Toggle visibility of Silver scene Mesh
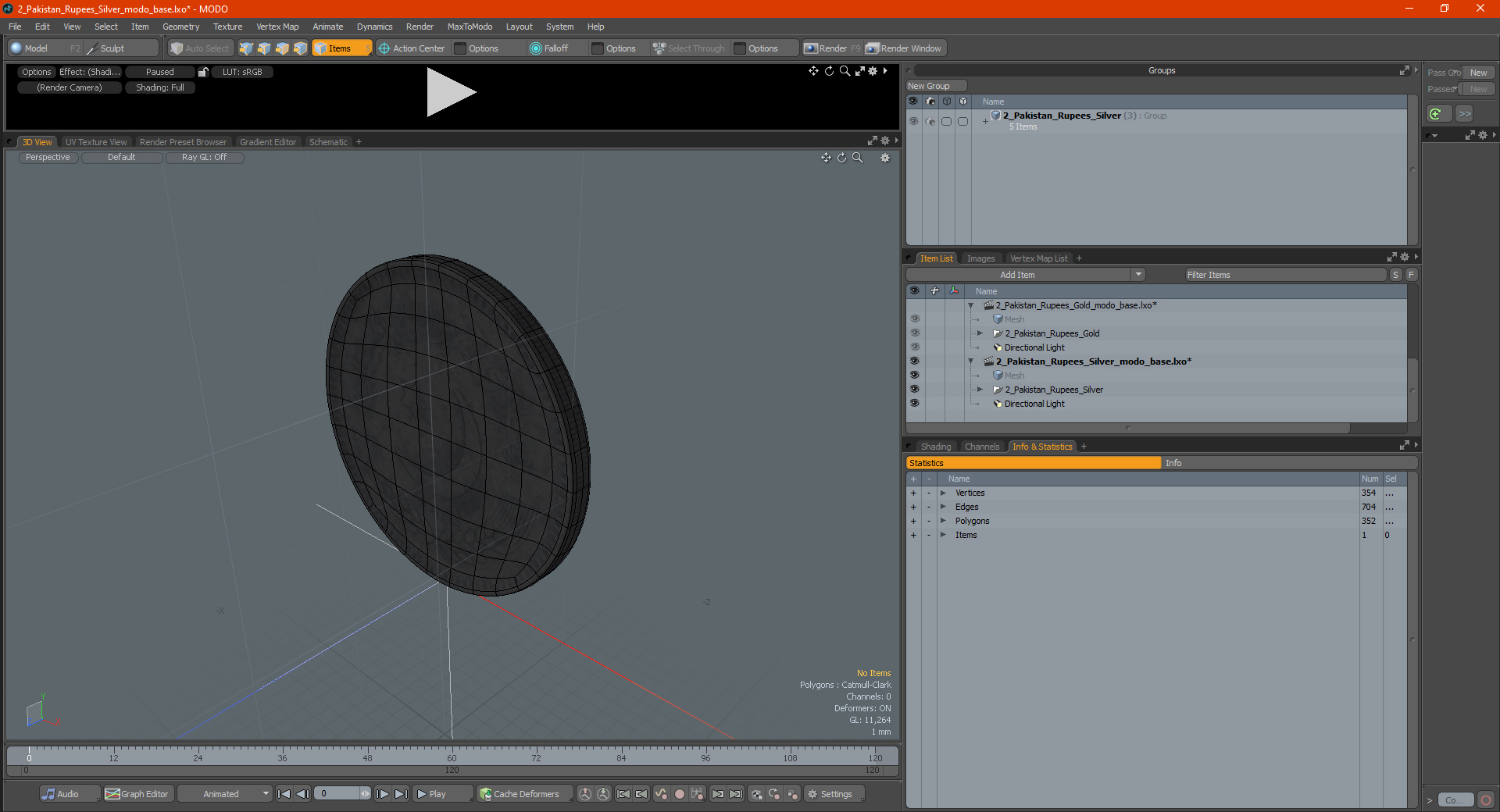The width and height of the screenshot is (1500, 812). click(x=914, y=376)
